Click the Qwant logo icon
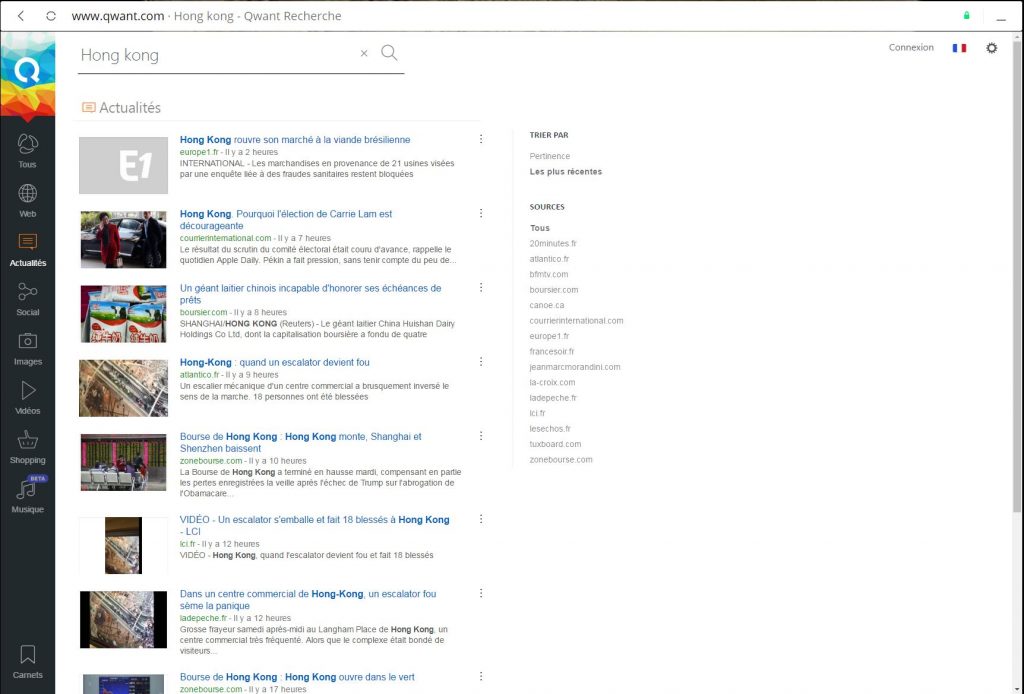The image size is (1024, 694). [x=27, y=72]
